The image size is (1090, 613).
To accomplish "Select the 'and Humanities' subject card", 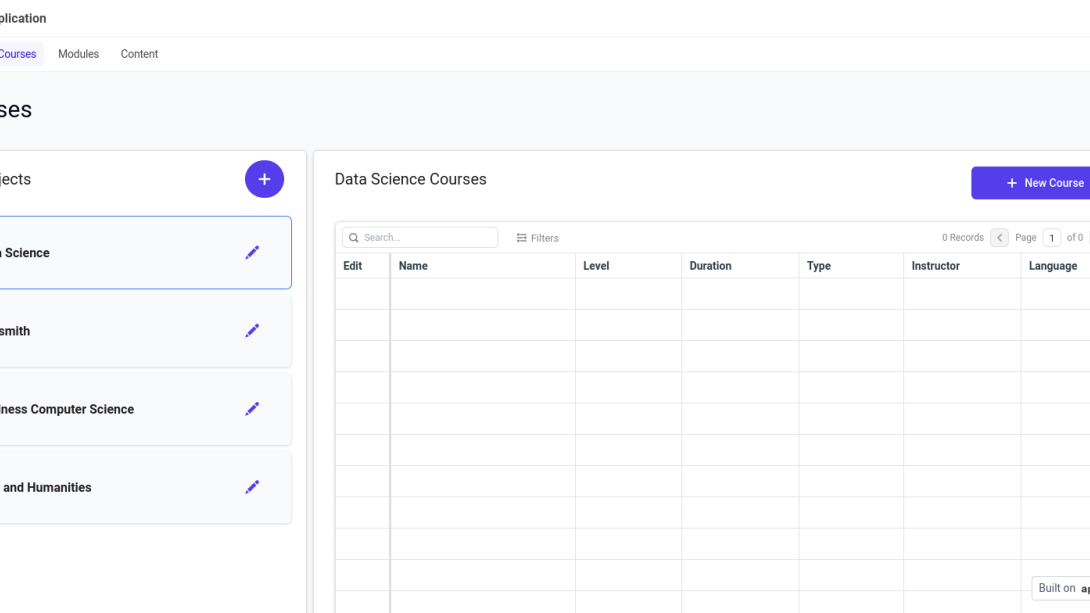I will coord(145,487).
